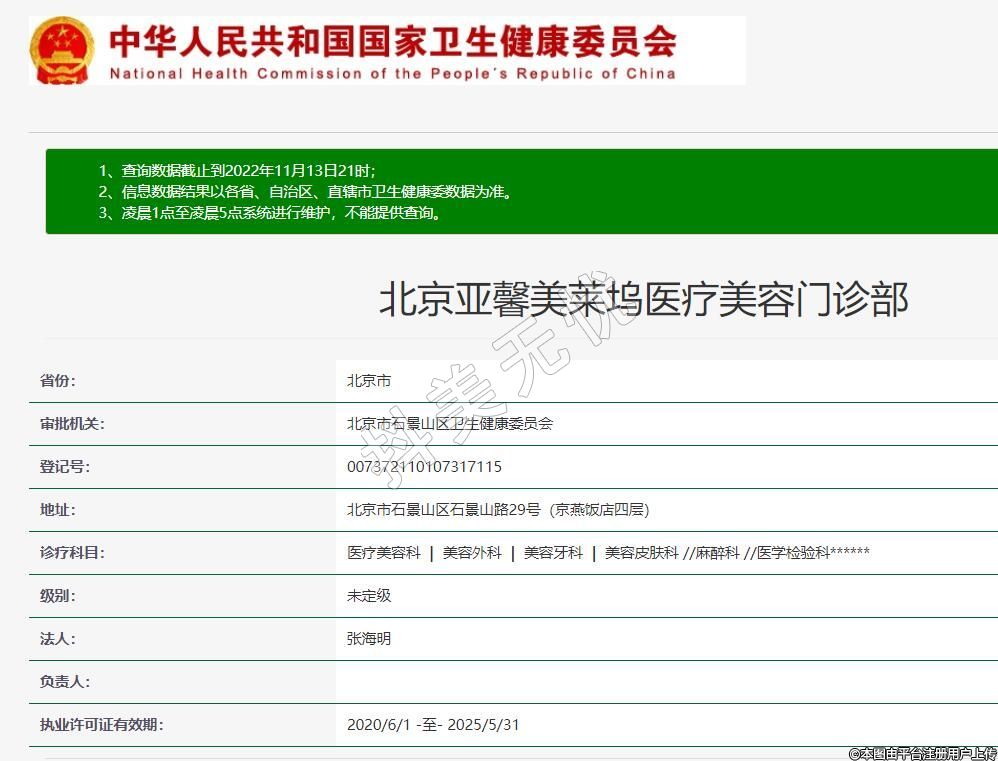Click 医疗美容科 in the departments row
Image resolution: width=998 pixels, height=761 pixels.
click(383, 553)
